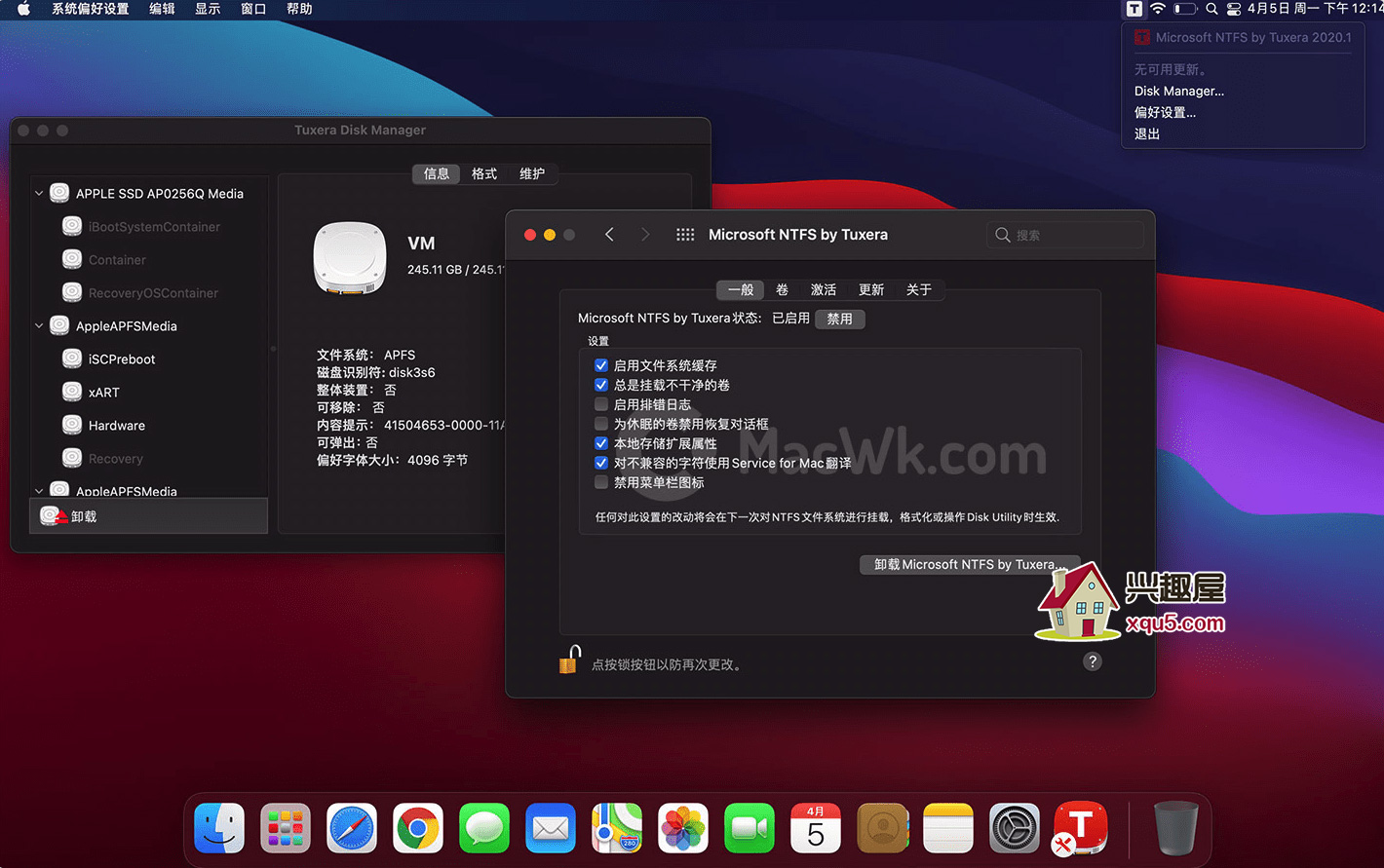The image size is (1384, 868).
Task: Open Contacts app in the dock
Action: pyautogui.click(x=882, y=828)
